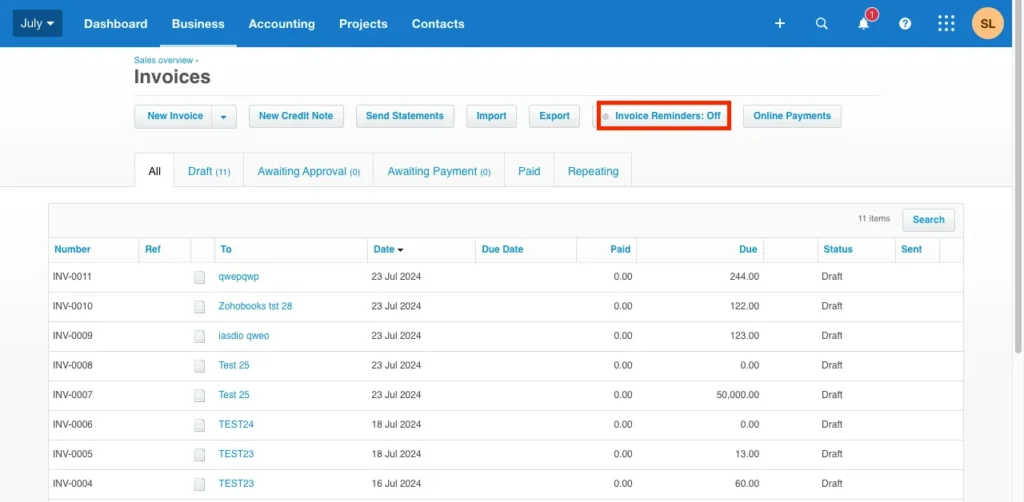Sort by the Number column header
Image resolution: width=1024 pixels, height=502 pixels.
click(72, 249)
